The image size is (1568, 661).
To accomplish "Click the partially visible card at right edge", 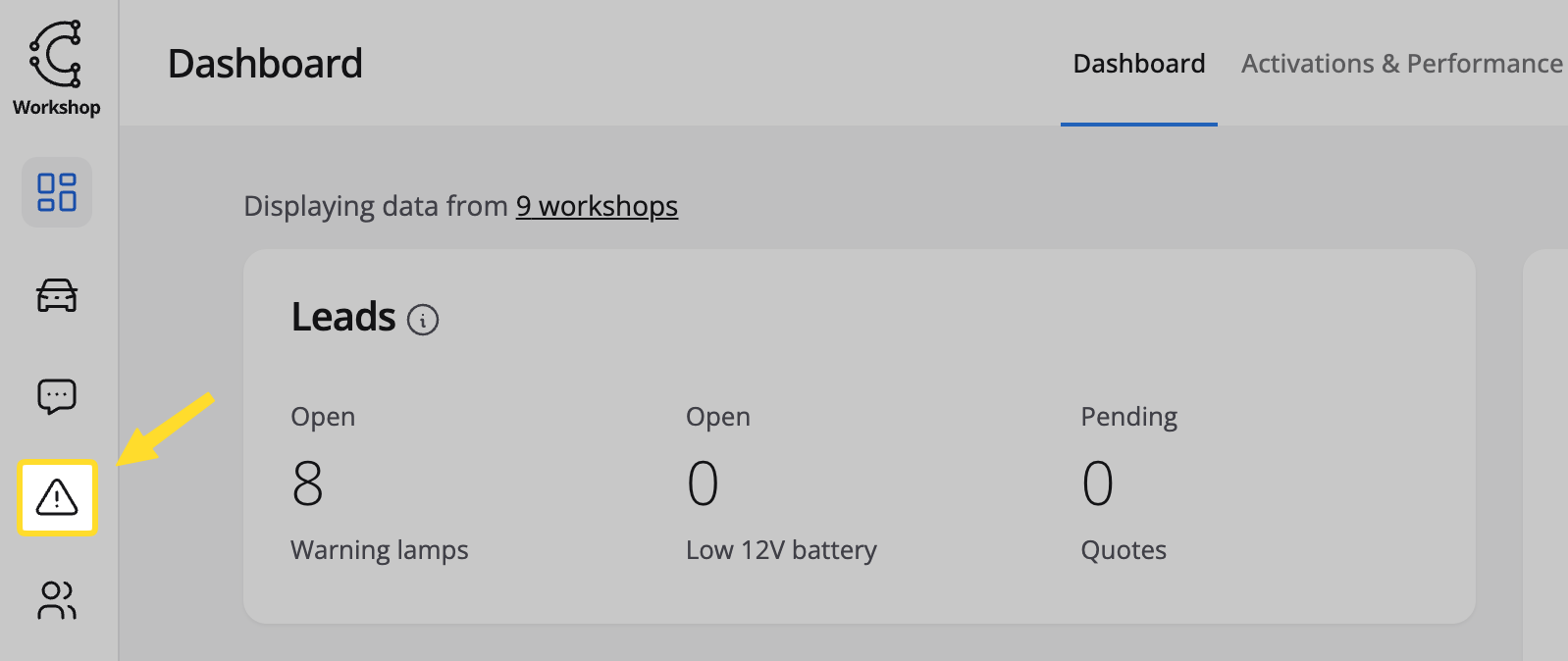I will tap(1545, 455).
